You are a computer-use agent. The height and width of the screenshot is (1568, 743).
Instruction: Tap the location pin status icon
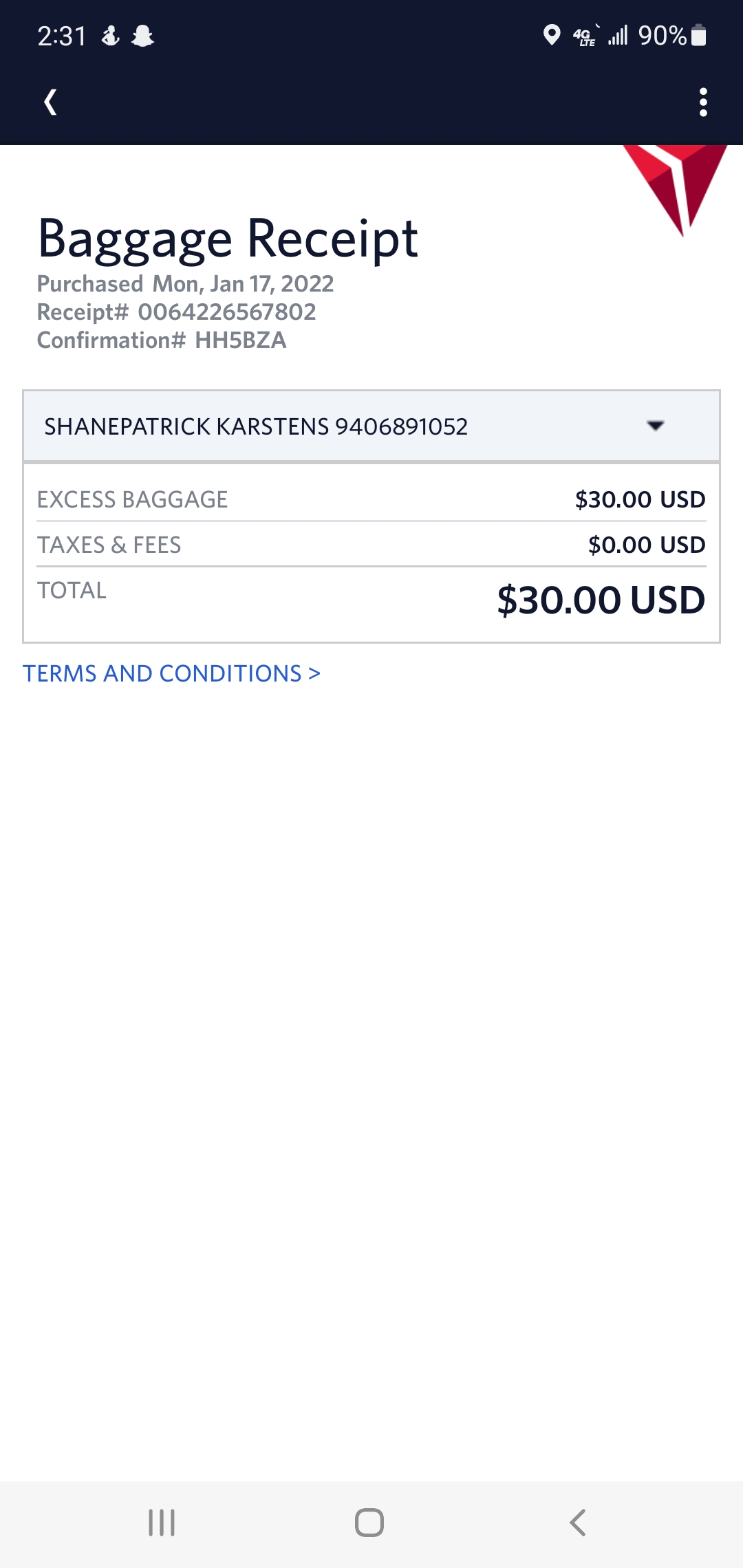point(551,35)
